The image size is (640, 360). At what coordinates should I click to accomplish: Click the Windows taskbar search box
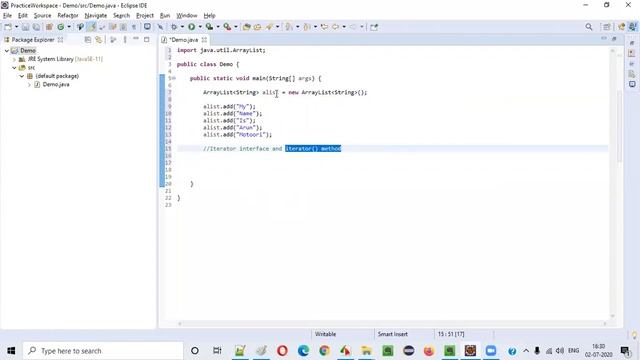[x=103, y=351]
